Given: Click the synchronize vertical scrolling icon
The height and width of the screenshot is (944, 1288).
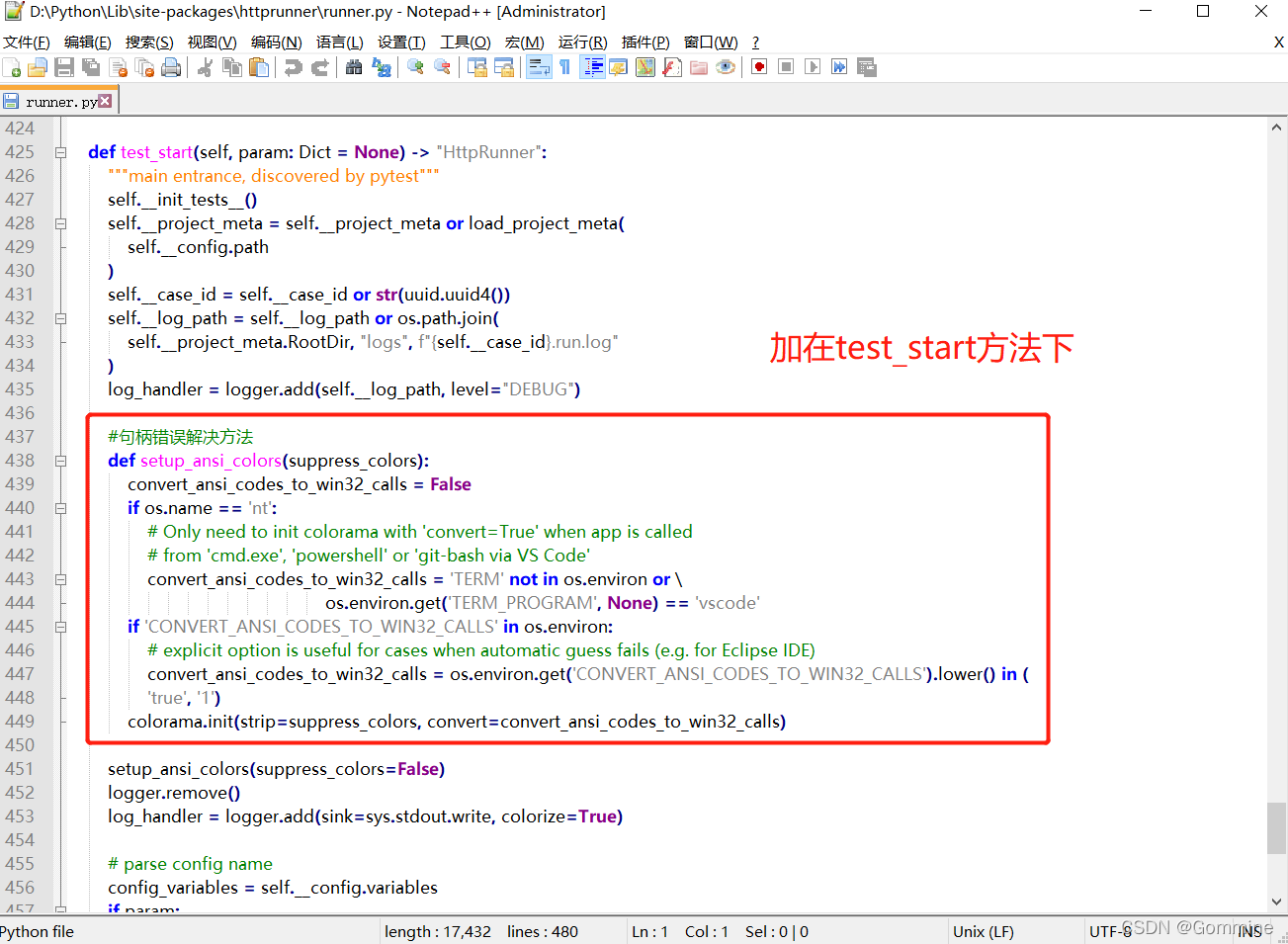Looking at the screenshot, I should click(477, 67).
